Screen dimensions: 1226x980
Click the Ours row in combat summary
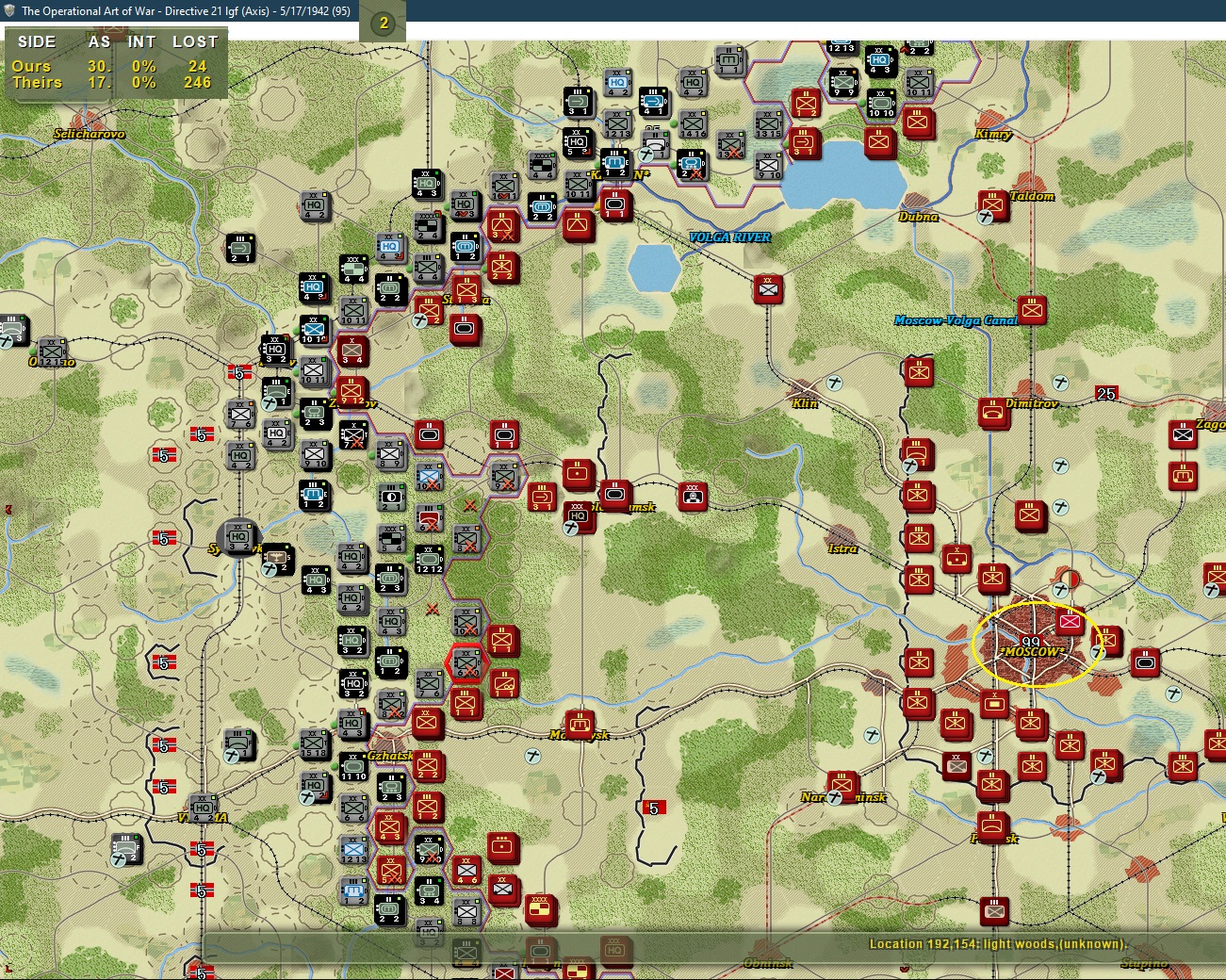115,66
